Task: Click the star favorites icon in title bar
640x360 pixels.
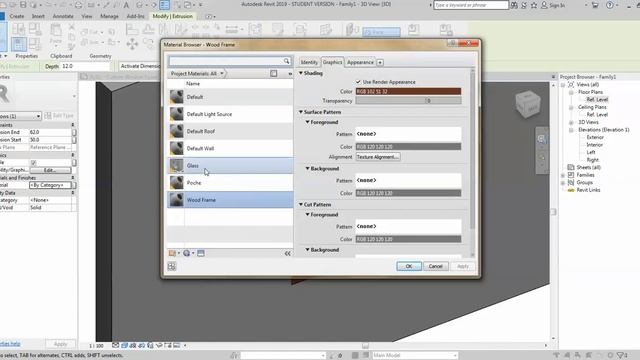Action: [534, 5]
